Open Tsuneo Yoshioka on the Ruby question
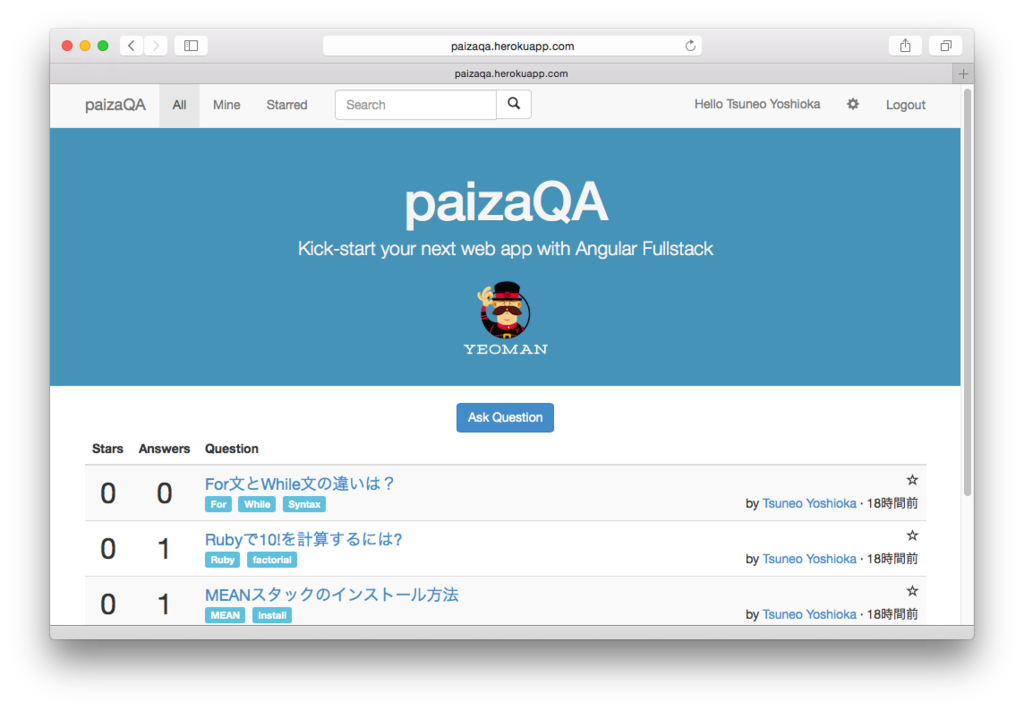The height and width of the screenshot is (711, 1024). (x=809, y=559)
